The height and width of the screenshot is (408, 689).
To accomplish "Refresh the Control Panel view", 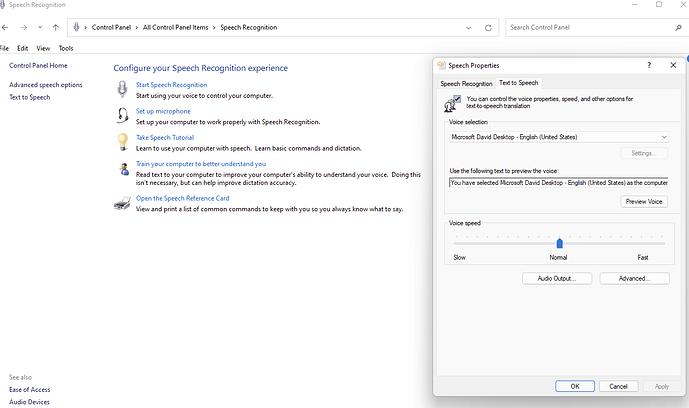I will pos(488,28).
